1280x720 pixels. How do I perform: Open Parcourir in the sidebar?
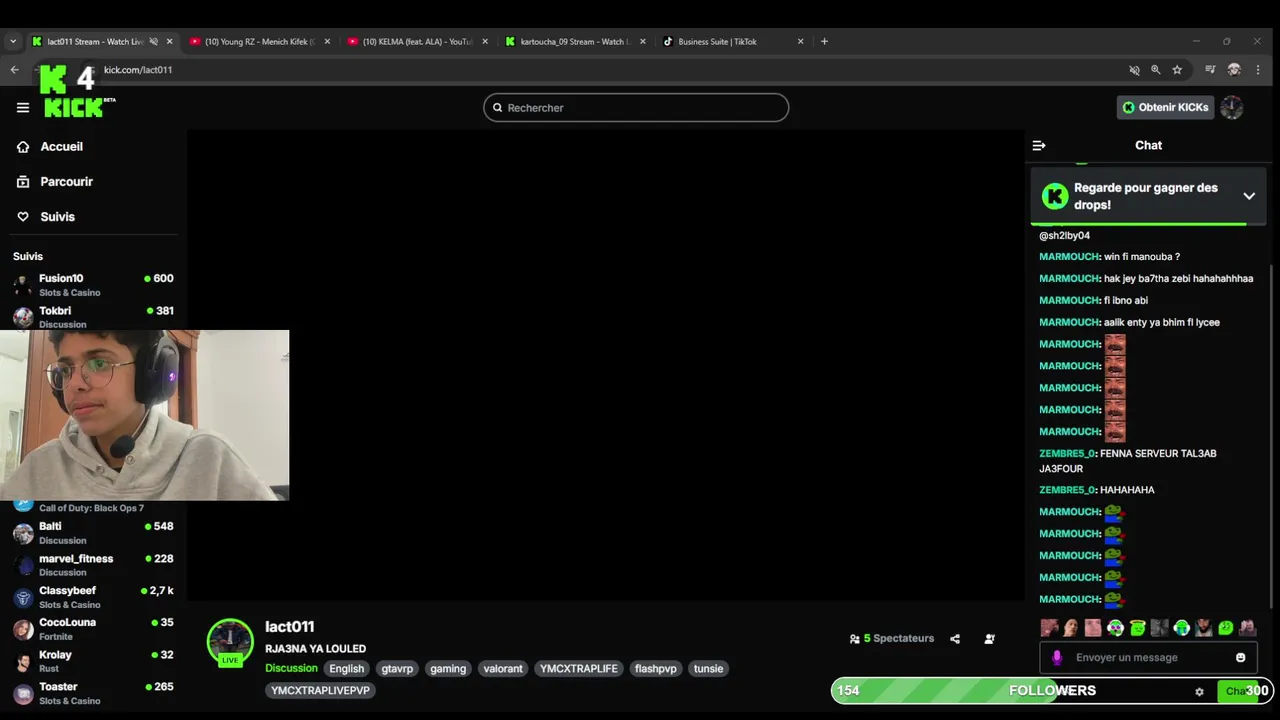click(x=55, y=181)
